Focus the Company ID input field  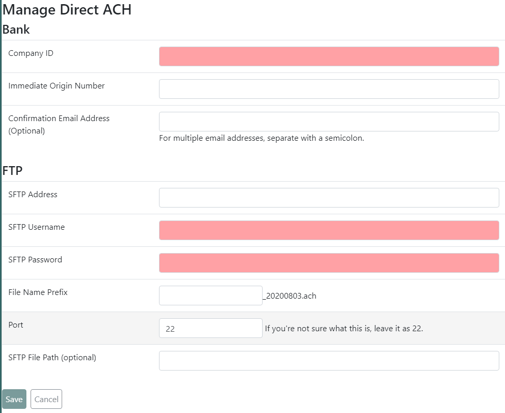(329, 56)
